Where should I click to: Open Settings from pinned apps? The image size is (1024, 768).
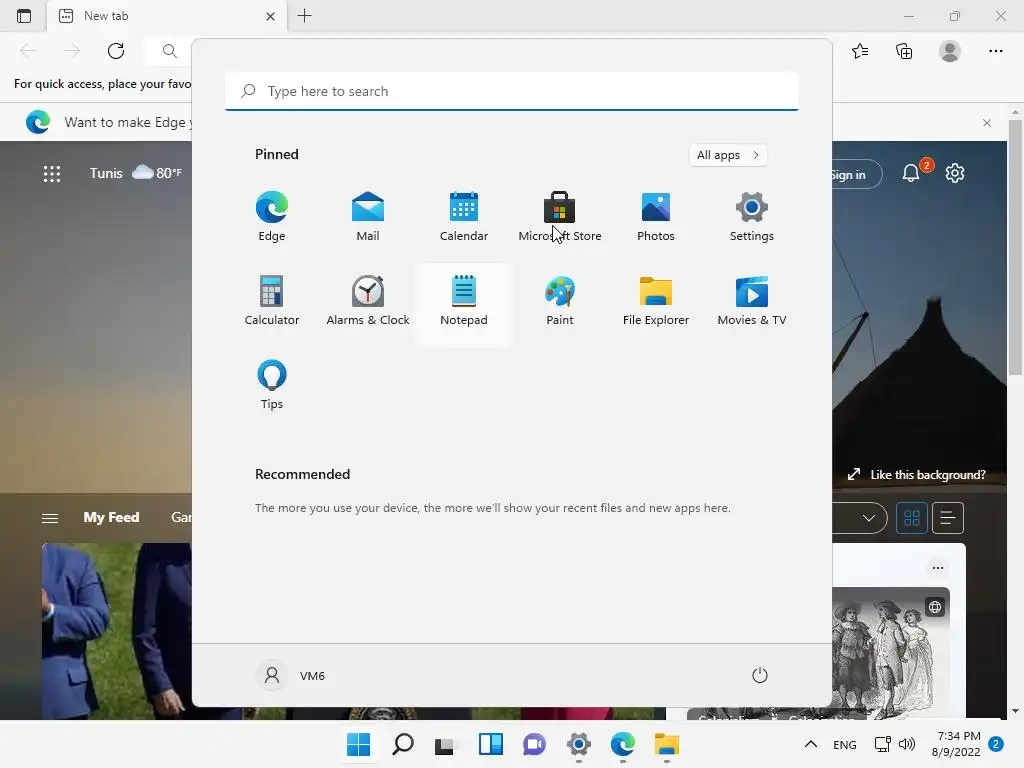(752, 217)
